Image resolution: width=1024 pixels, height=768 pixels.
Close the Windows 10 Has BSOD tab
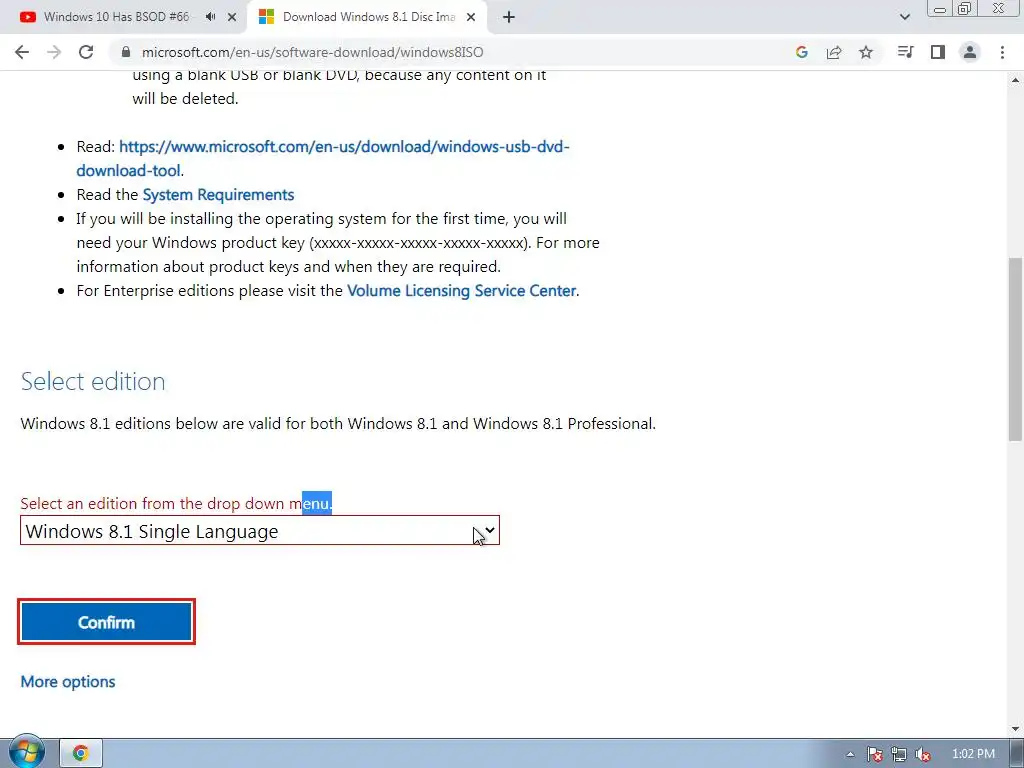[x=232, y=18]
